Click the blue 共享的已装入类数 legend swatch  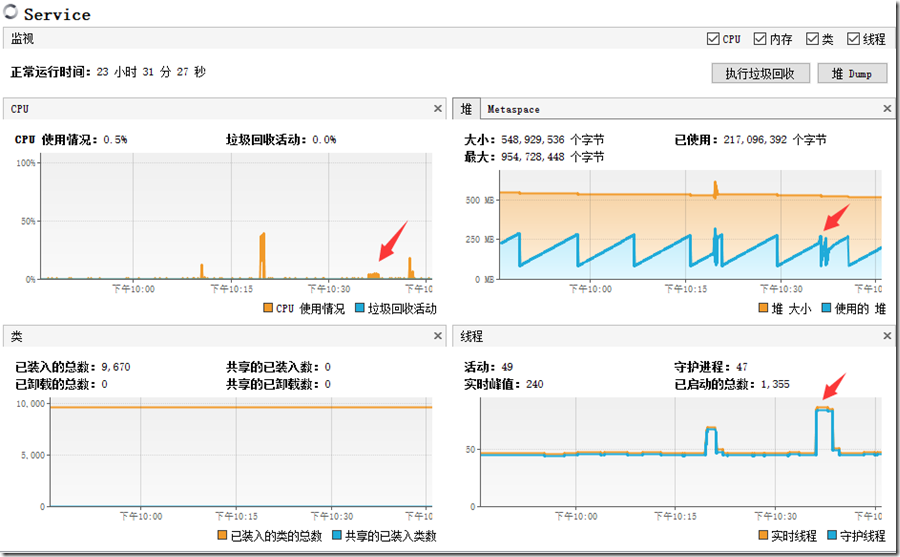[337, 535]
